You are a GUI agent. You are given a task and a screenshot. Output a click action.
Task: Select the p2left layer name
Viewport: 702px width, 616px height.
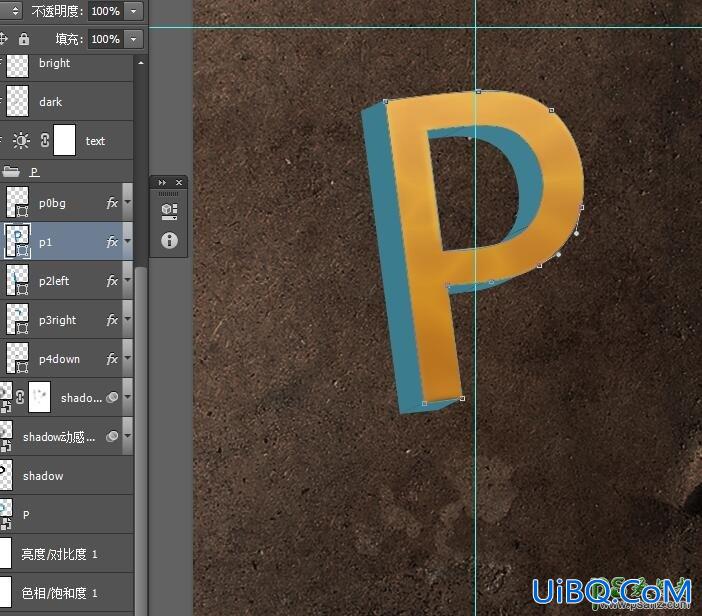[54, 281]
